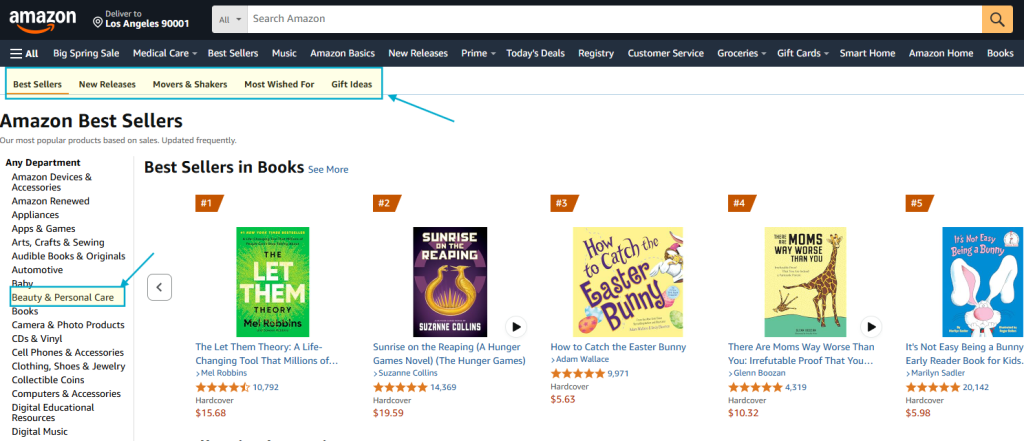Click star rating of Easter Bunny book
The image size is (1024, 441).
tap(577, 373)
